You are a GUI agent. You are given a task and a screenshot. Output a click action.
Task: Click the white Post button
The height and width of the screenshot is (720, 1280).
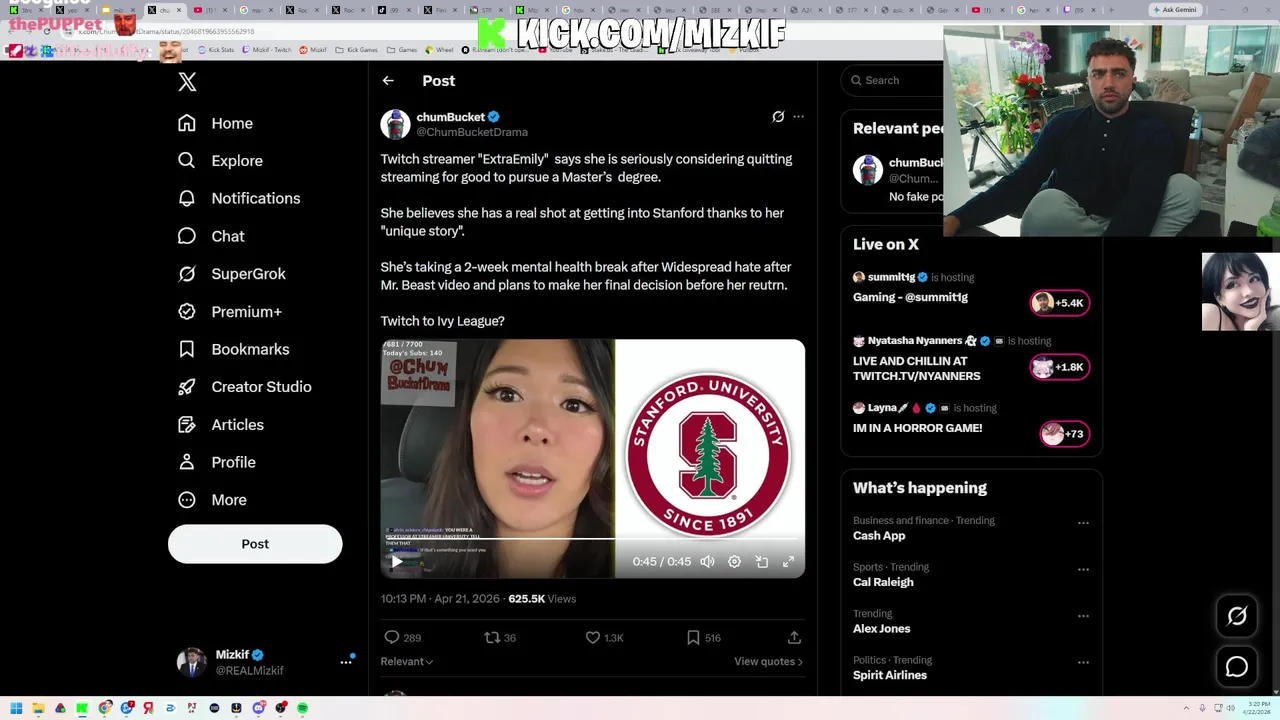tap(255, 544)
